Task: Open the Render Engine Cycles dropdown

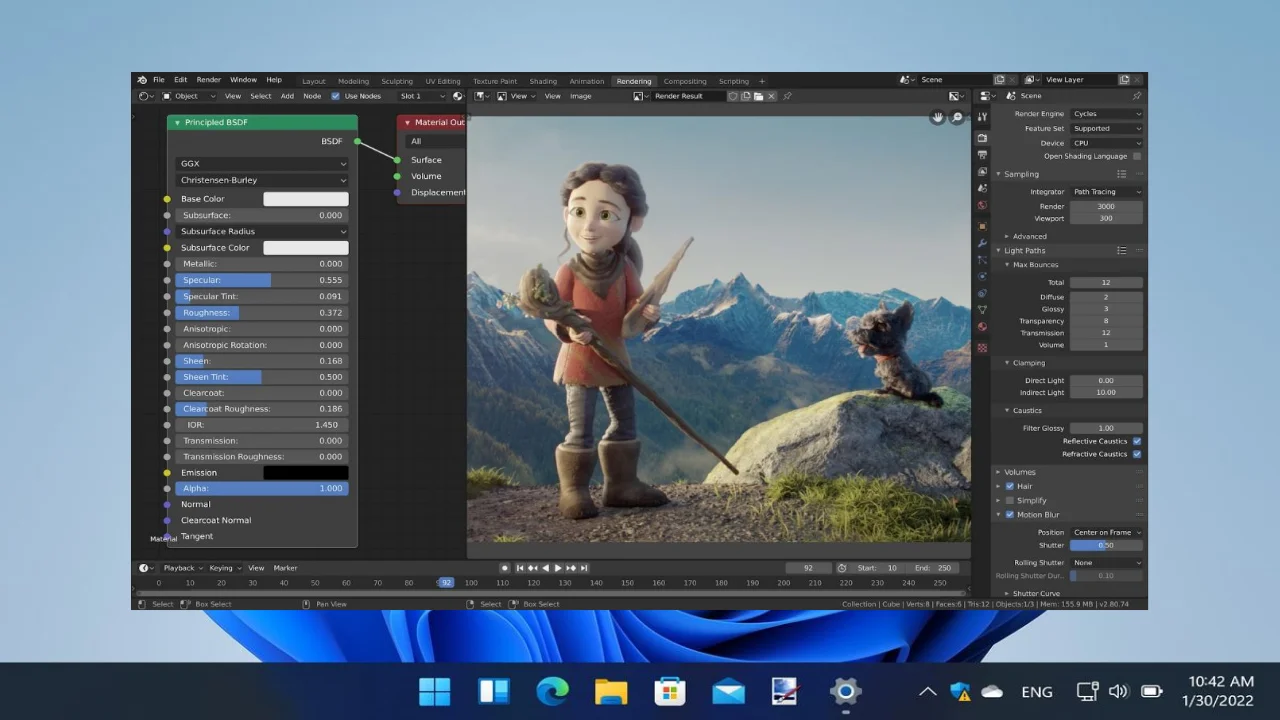Action: click(1106, 114)
